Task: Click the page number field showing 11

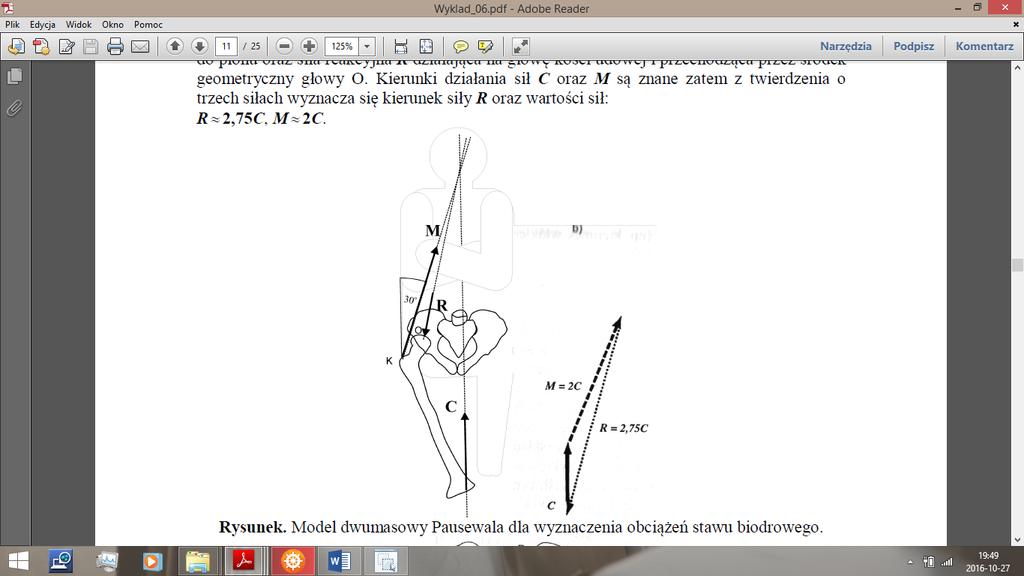Action: pos(226,46)
